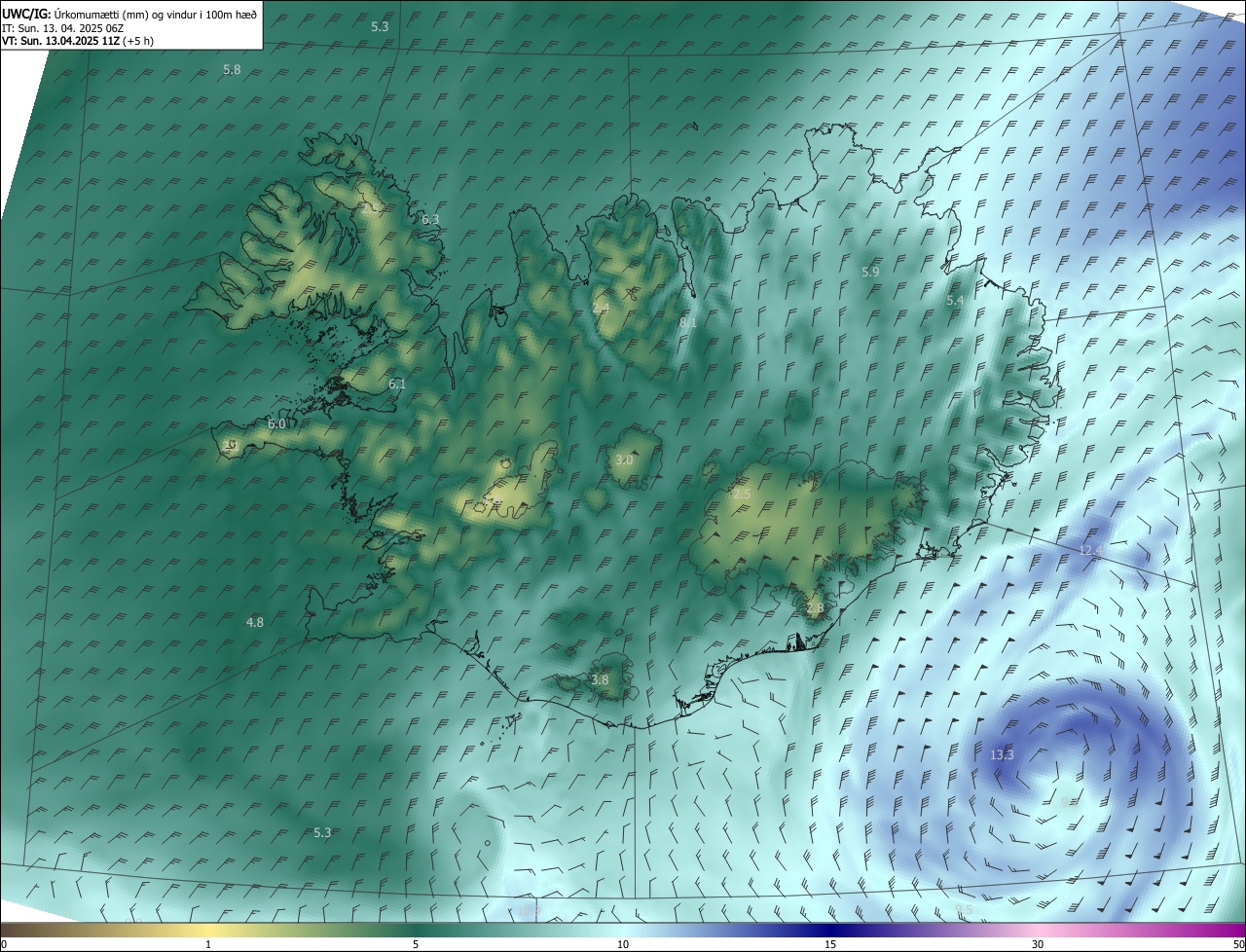
Task: Click the 2.8 value label on the map
Action: click(815, 608)
